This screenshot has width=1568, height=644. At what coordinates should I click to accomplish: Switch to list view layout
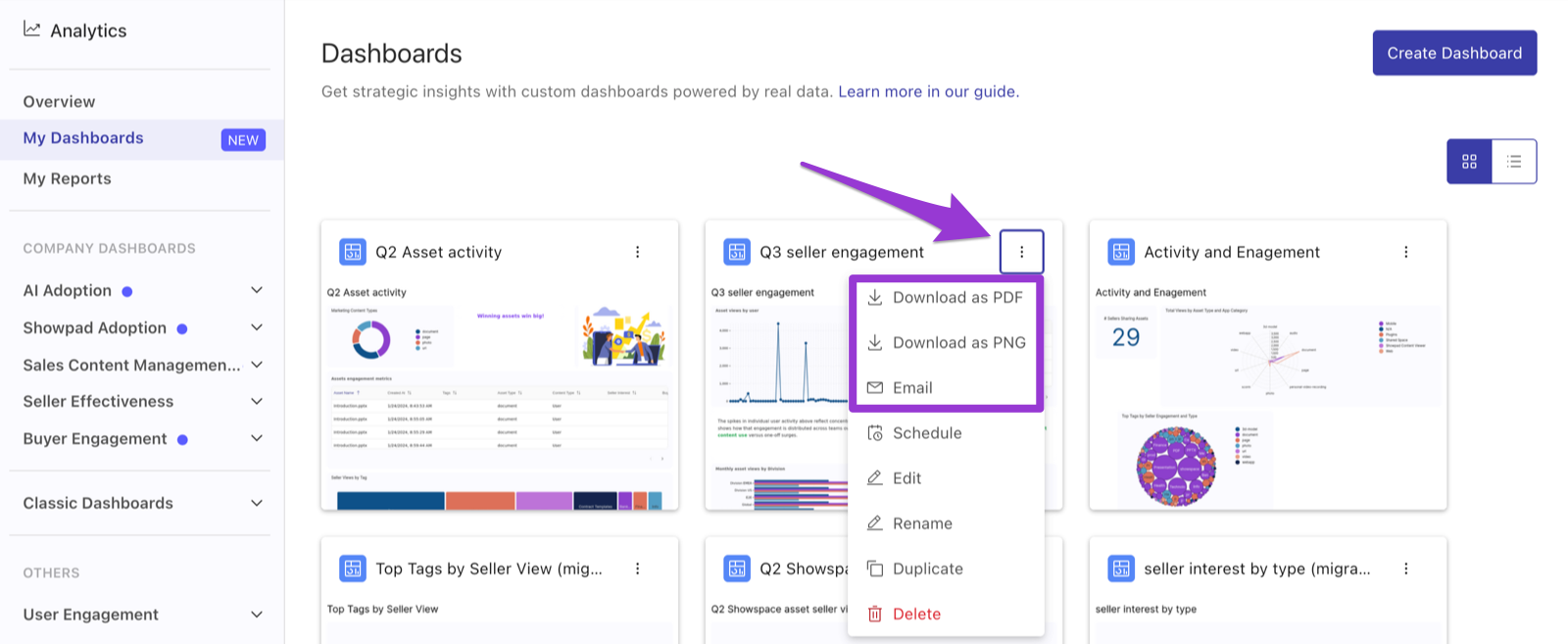1514,162
